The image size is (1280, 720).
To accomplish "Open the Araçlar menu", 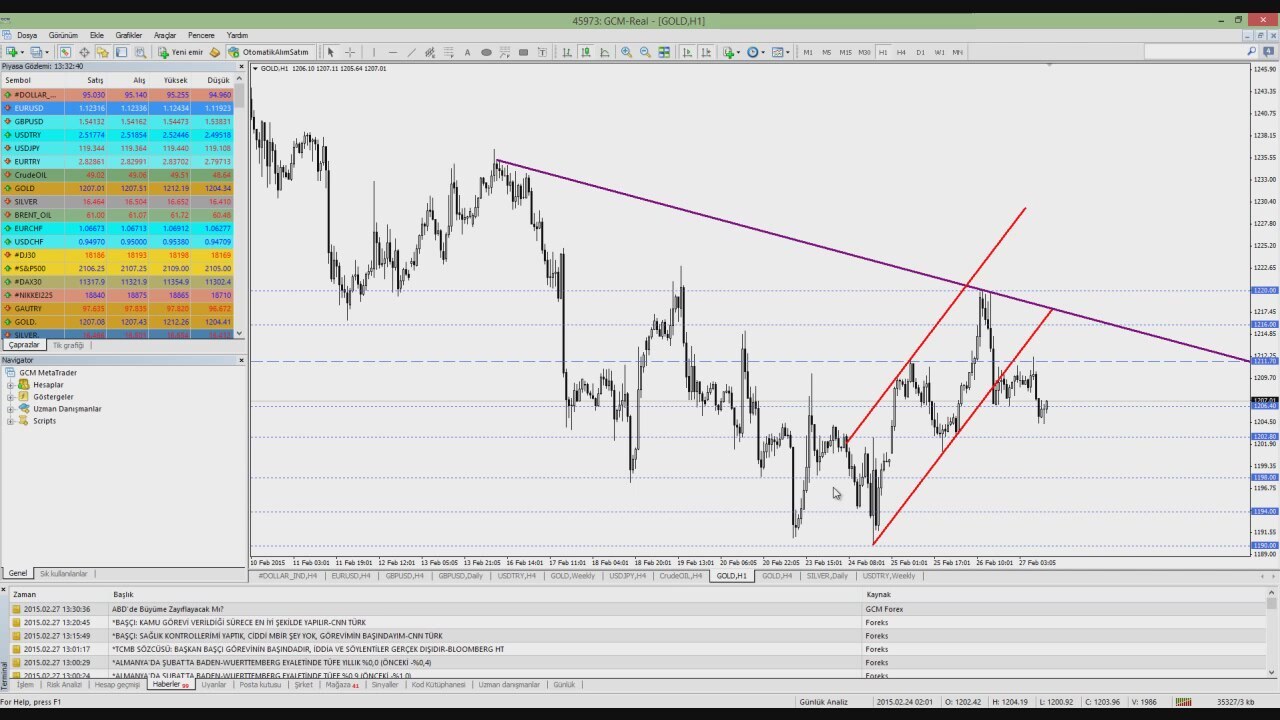I will pos(164,35).
